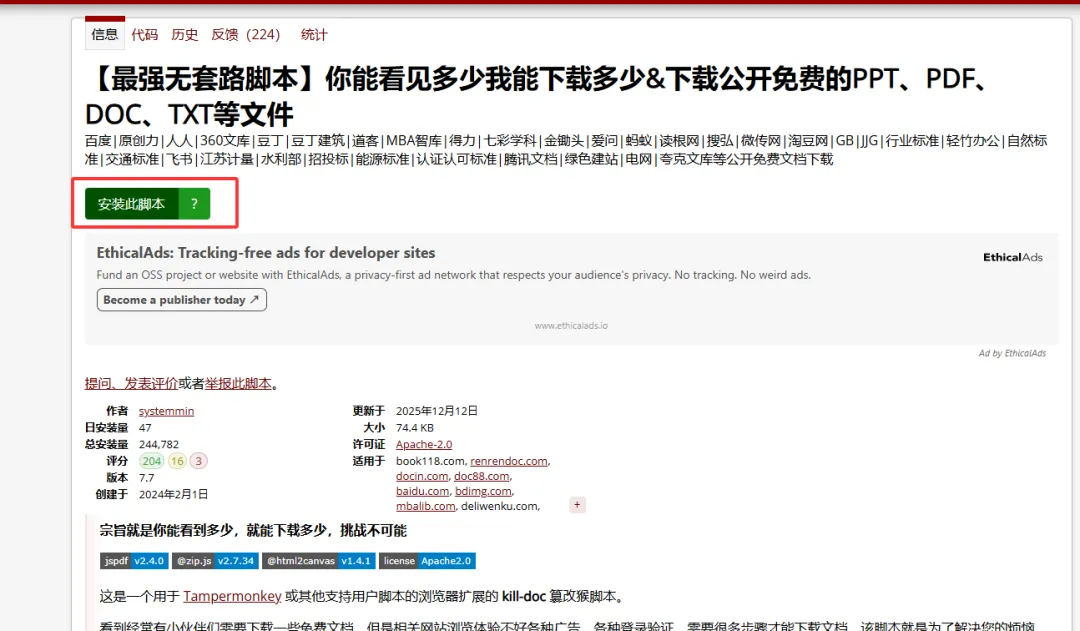
Task: Click the jspdf v2.4.0 badge
Action: click(x=134, y=561)
